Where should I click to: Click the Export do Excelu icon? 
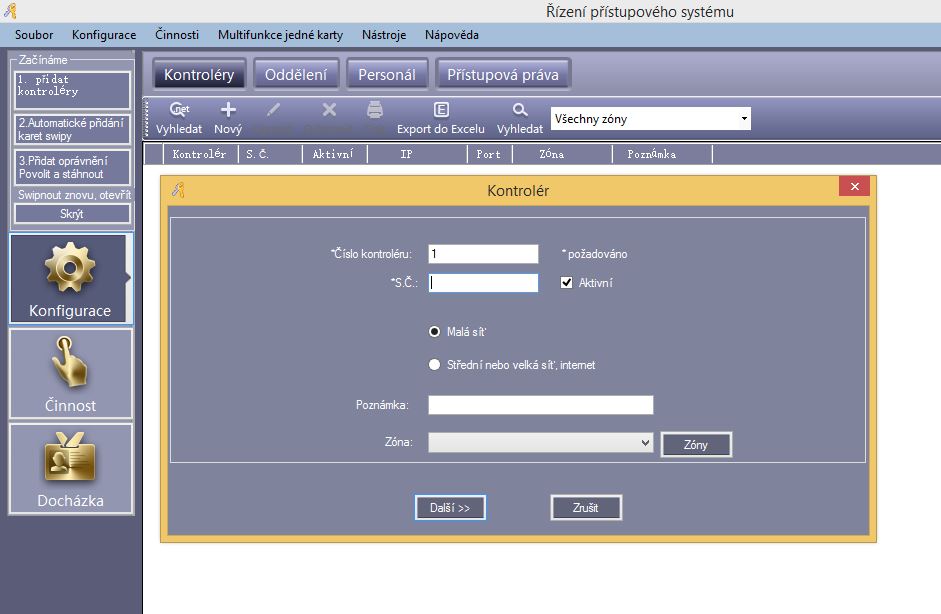click(x=440, y=118)
